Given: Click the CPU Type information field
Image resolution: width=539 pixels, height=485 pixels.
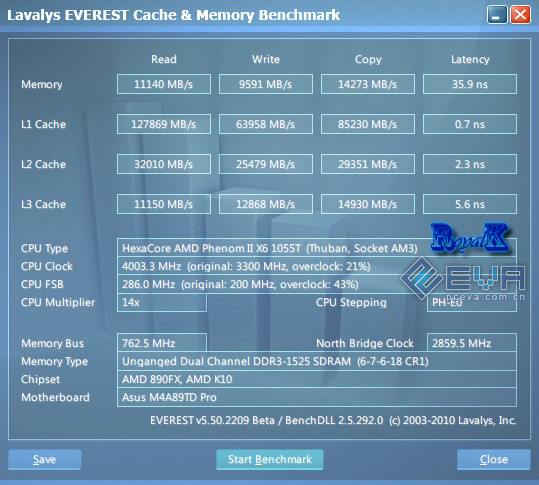Looking at the screenshot, I should coord(317,248).
